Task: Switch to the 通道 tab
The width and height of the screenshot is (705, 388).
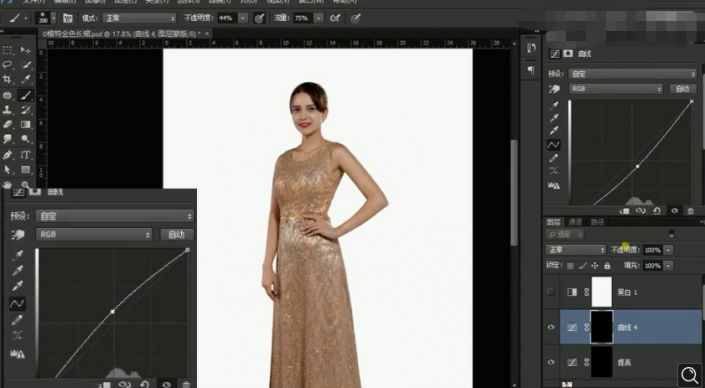Action: pyautogui.click(x=575, y=222)
